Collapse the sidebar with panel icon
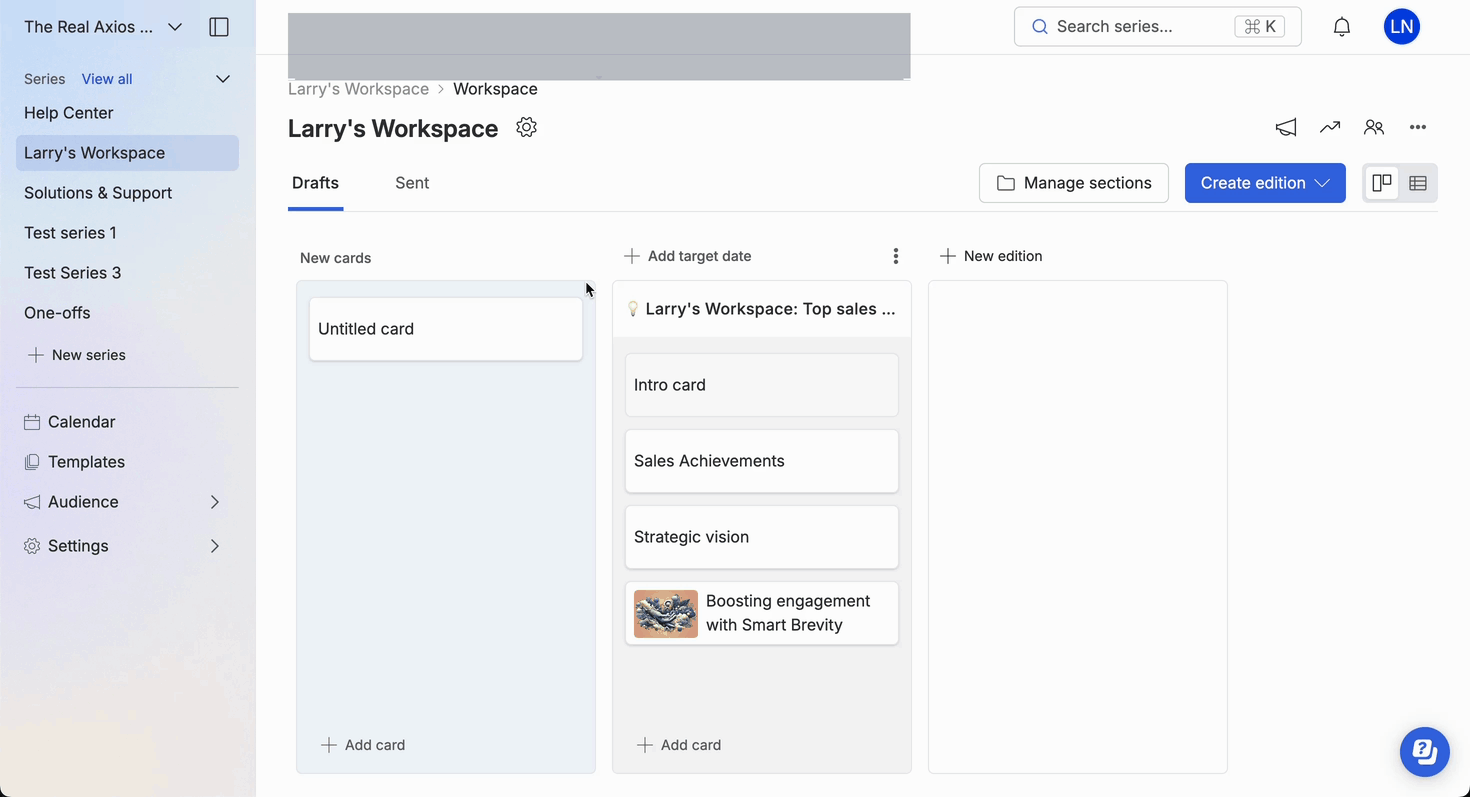The height and width of the screenshot is (797, 1470). 219,27
